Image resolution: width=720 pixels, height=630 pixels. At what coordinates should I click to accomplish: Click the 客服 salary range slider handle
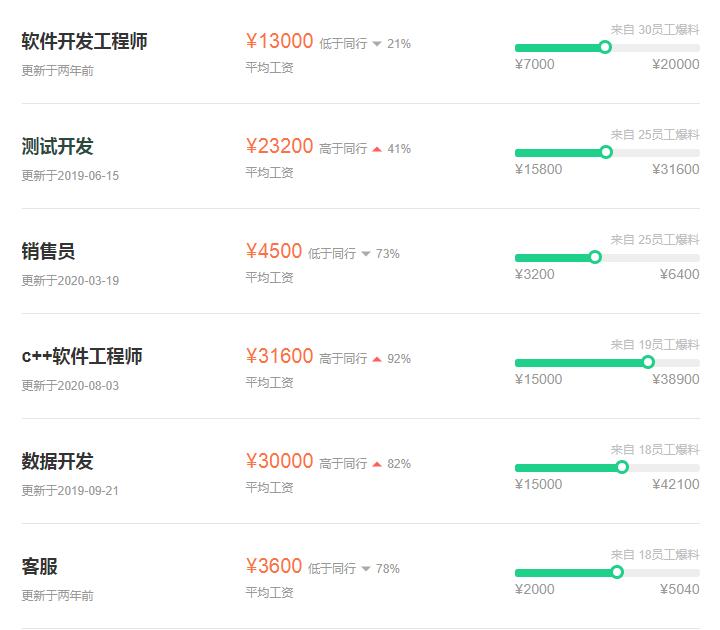(x=617, y=572)
